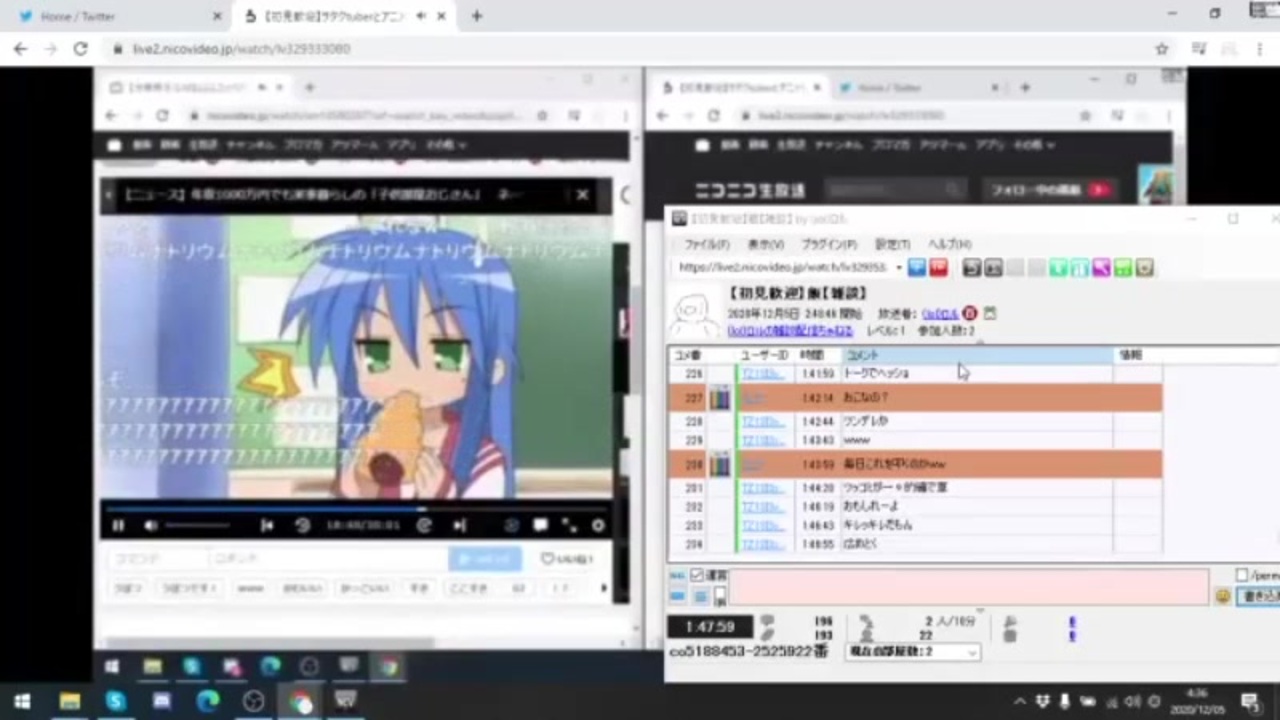
Task: Click the skip-to-end icon in video player
Action: (459, 525)
